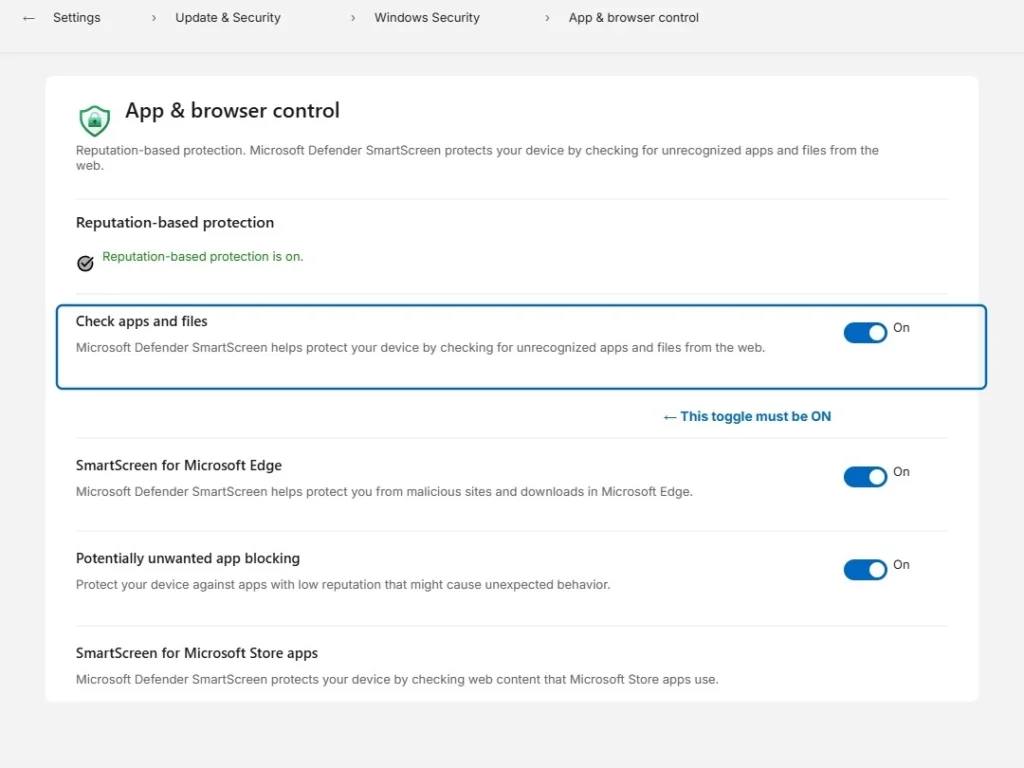Select the App & browser control breadcrumb
The height and width of the screenshot is (768, 1024).
[x=633, y=18]
